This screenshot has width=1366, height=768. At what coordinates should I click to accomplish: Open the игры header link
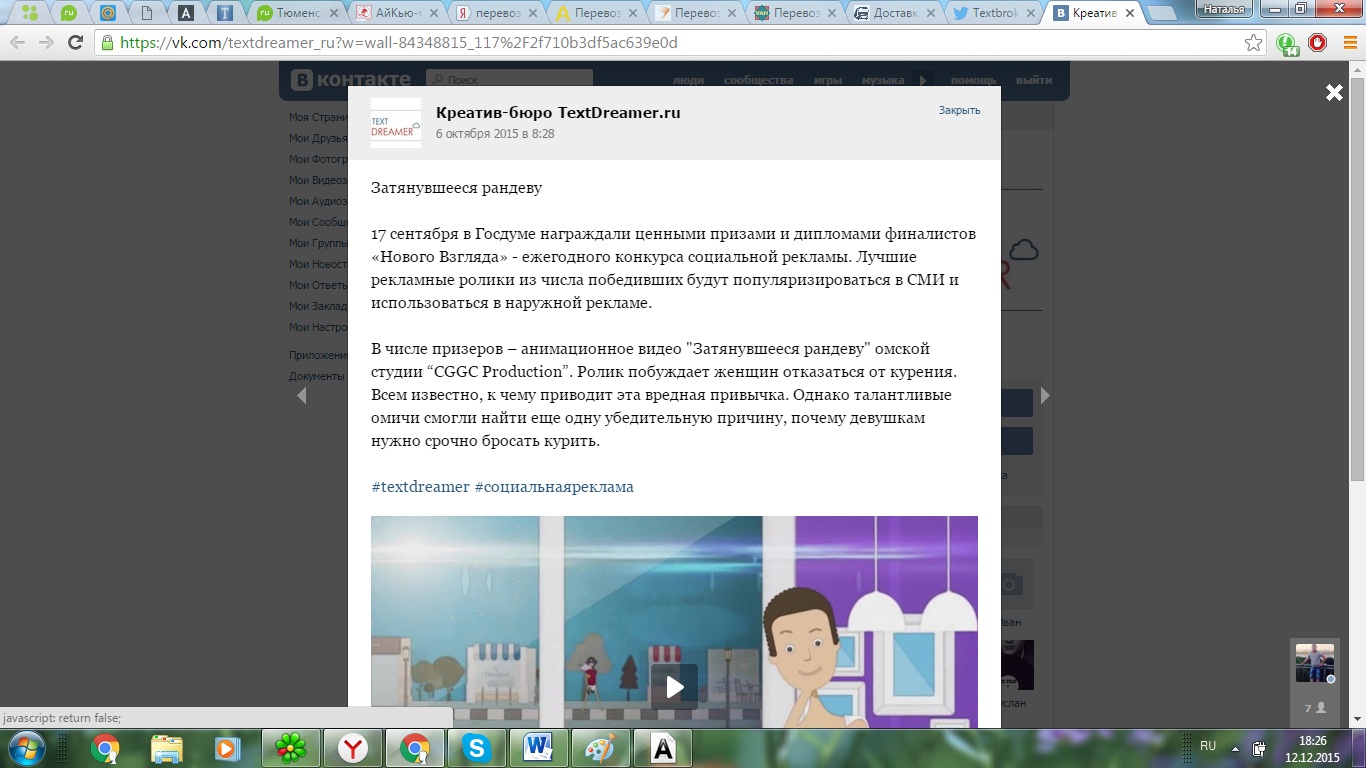click(x=828, y=81)
